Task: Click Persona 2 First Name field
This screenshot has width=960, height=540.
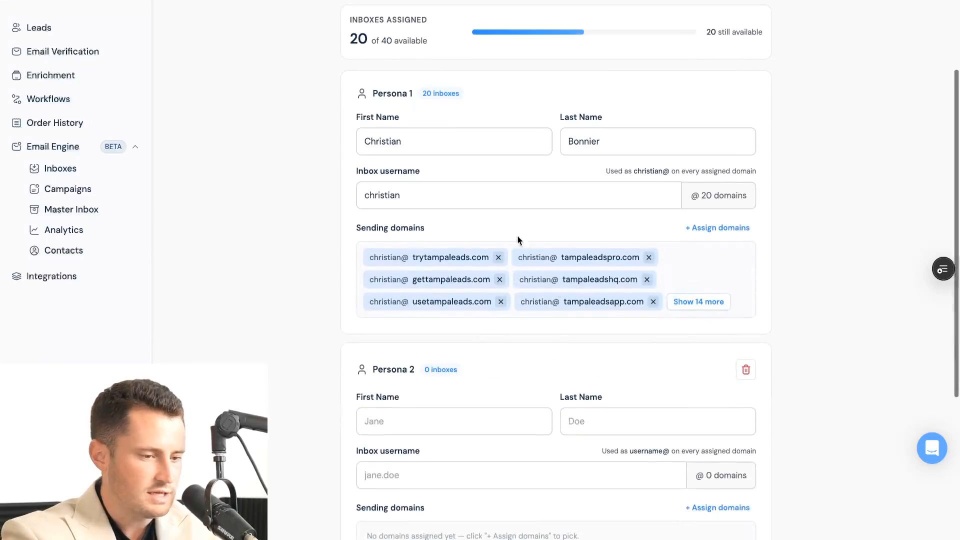Action: click(454, 421)
